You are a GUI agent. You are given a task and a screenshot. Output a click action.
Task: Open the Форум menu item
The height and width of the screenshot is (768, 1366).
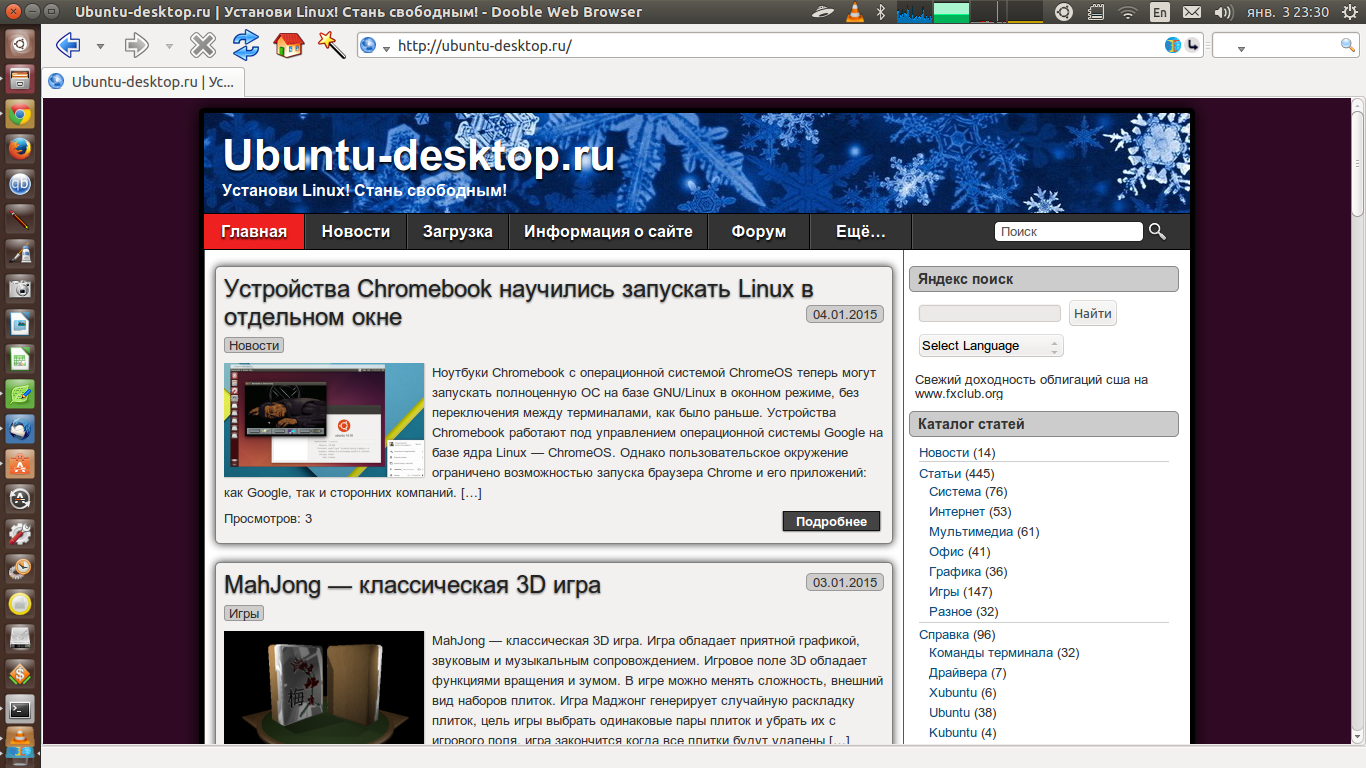758,231
